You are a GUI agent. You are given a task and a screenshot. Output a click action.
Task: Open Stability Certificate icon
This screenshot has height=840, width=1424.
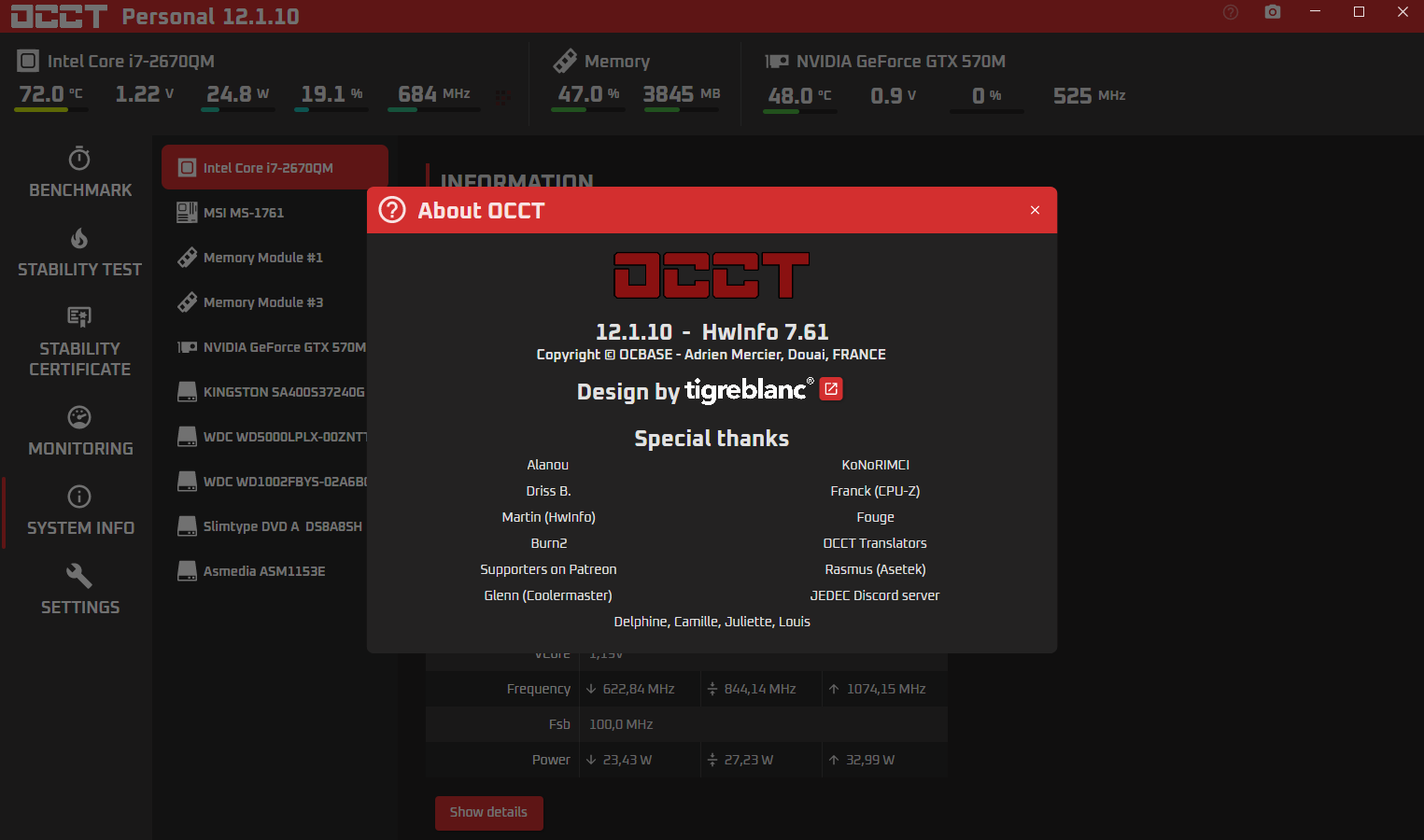click(x=79, y=317)
